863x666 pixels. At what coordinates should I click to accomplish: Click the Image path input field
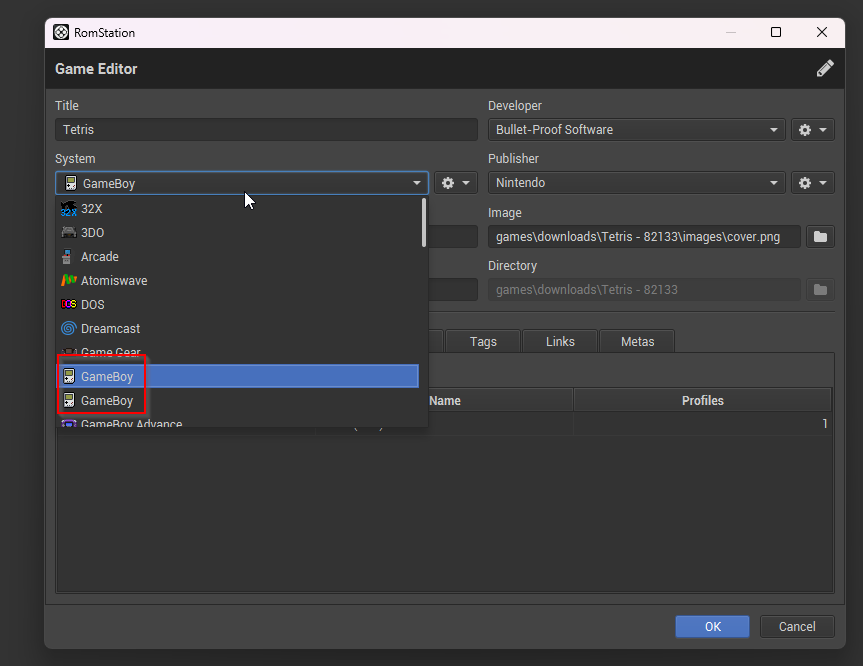(x=644, y=237)
